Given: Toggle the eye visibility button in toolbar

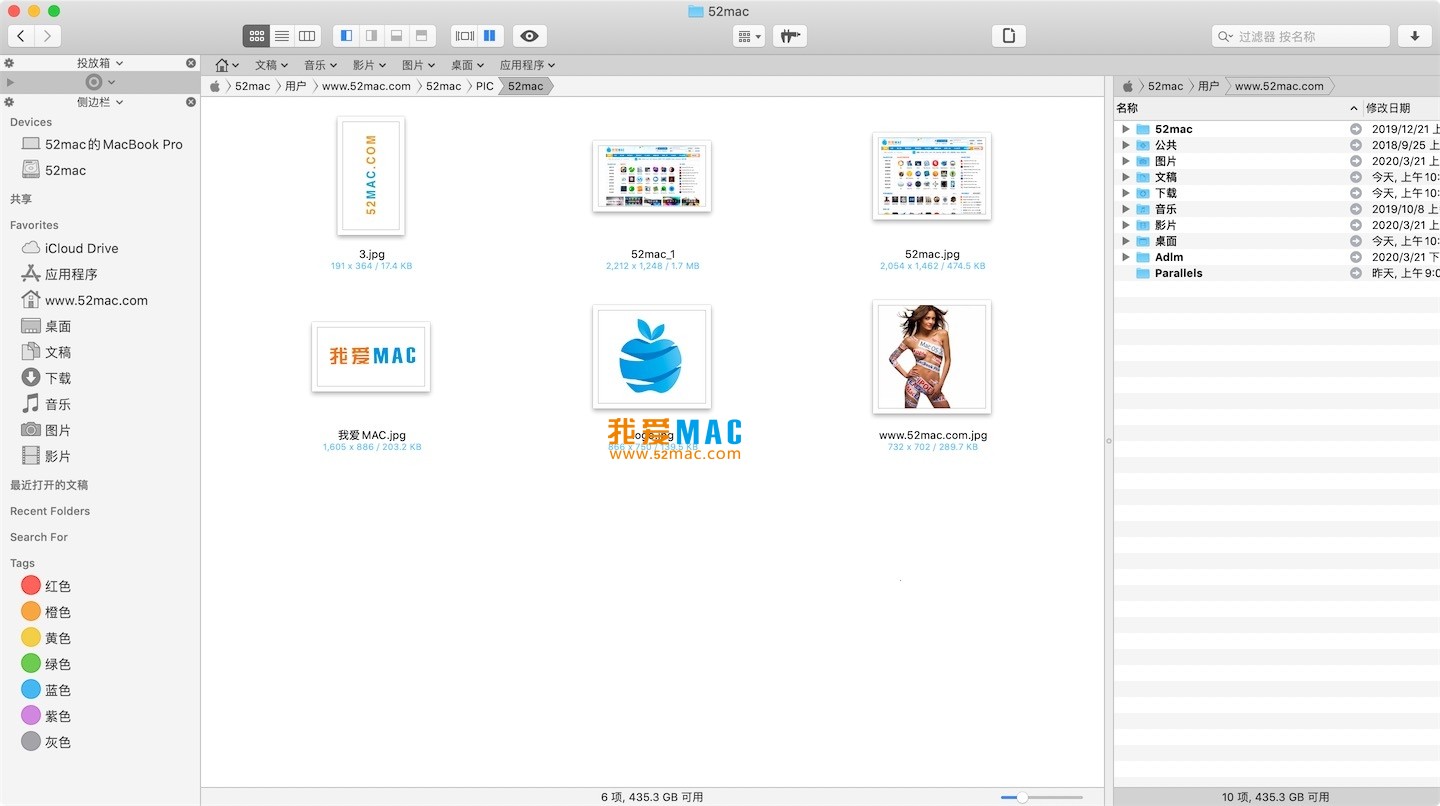Looking at the screenshot, I should 530,36.
